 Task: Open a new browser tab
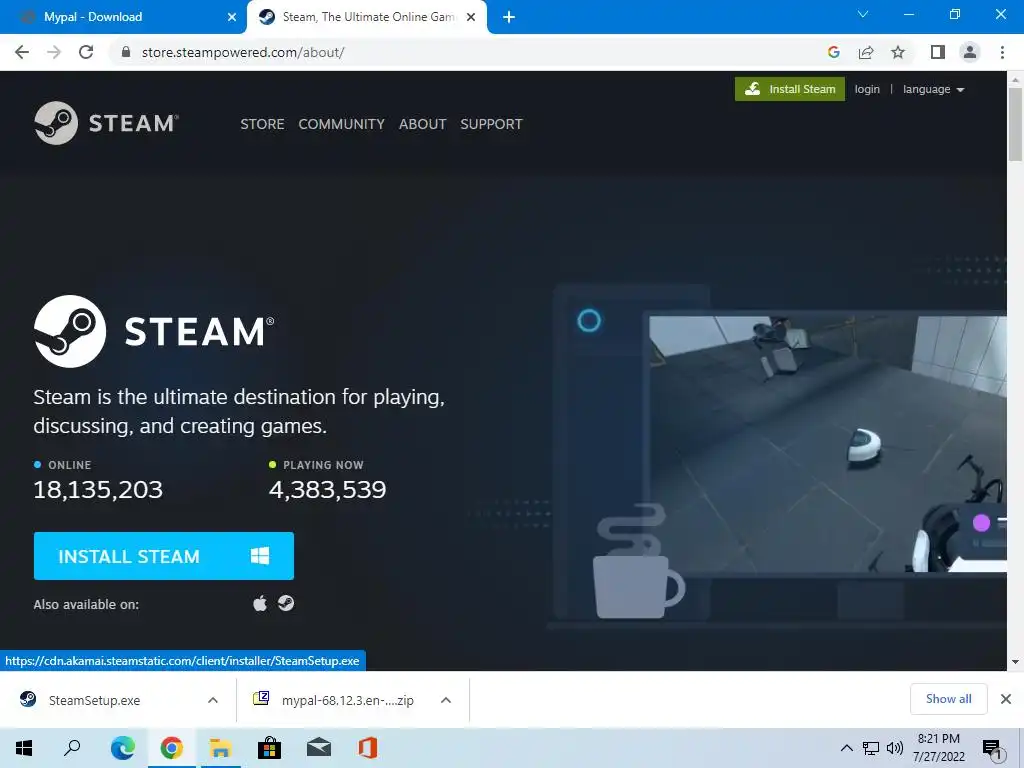click(x=509, y=17)
